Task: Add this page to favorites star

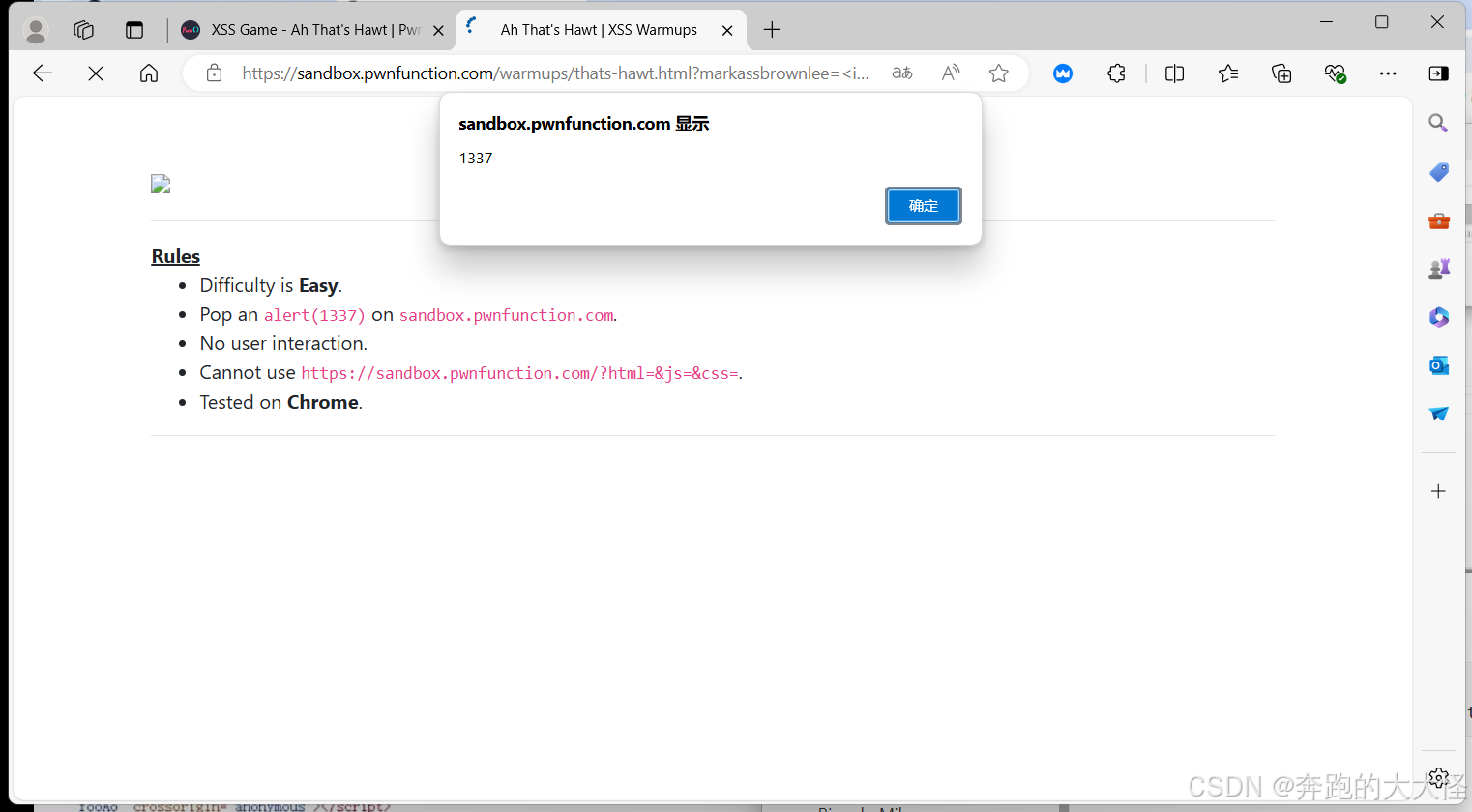Action: pos(999,73)
